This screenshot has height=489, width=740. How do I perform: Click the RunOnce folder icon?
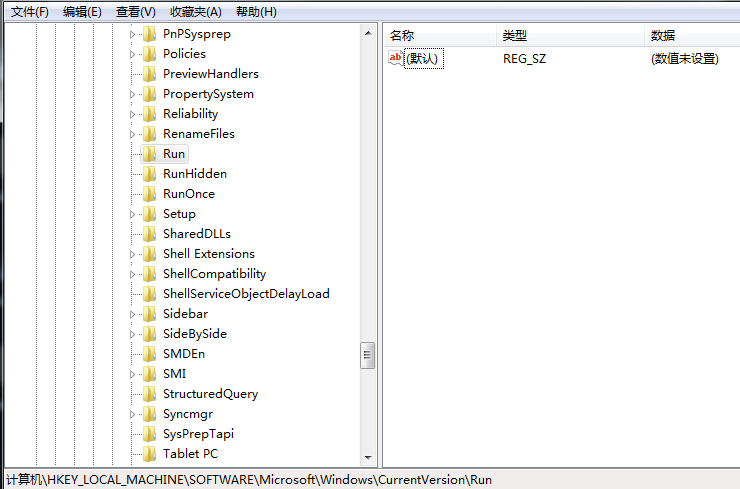pos(148,194)
